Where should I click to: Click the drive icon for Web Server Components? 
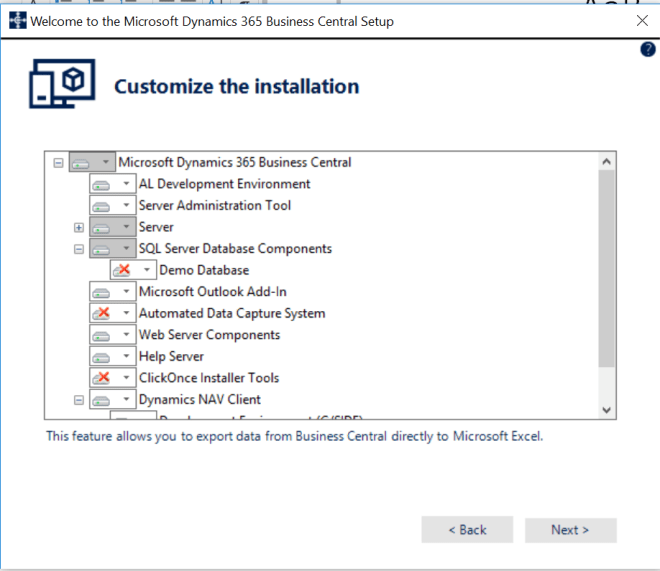coord(101,336)
